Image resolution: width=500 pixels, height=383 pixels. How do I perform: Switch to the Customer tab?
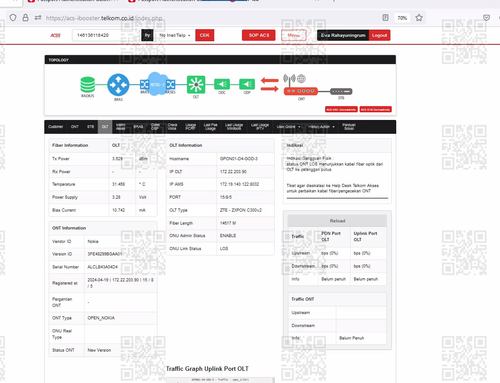55,127
